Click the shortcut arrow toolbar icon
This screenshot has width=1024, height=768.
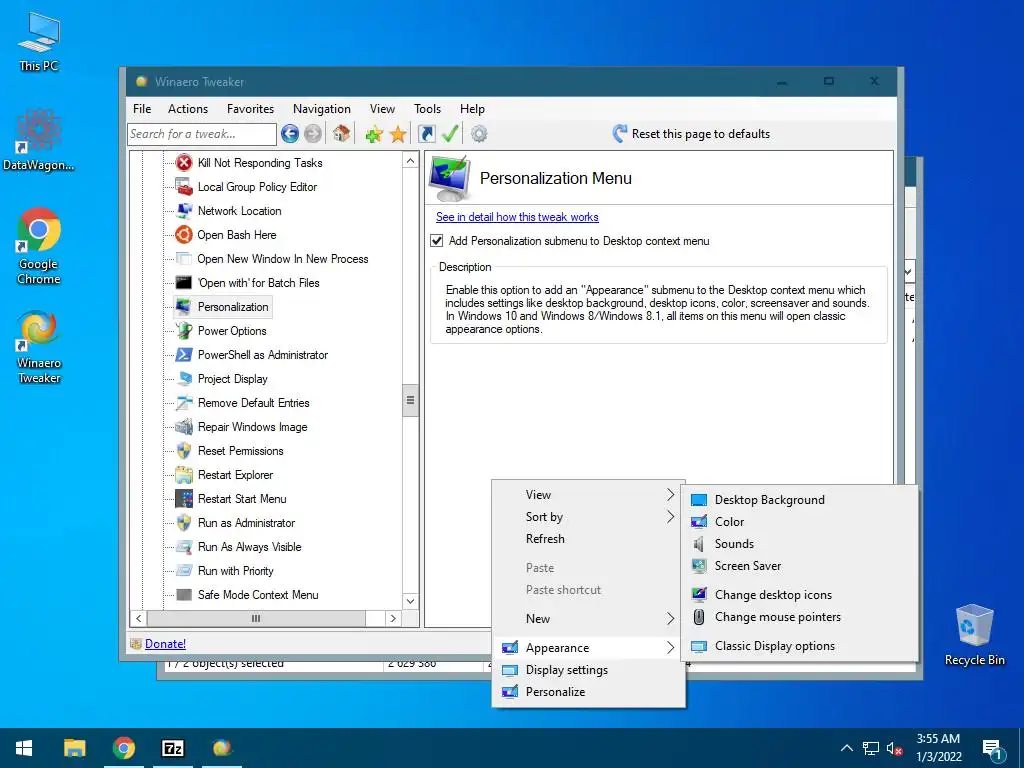[426, 134]
